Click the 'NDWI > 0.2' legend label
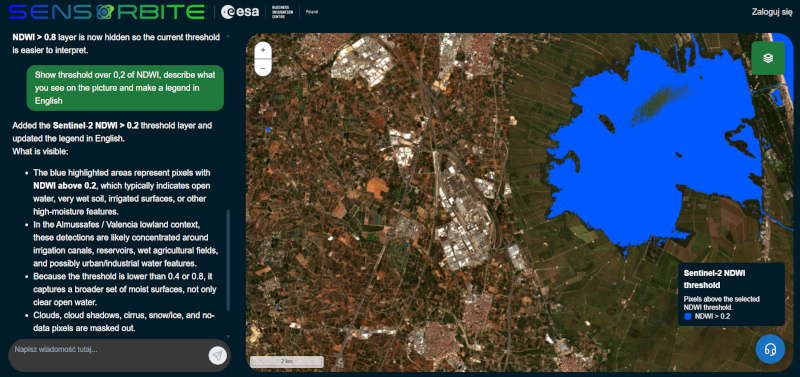The height and width of the screenshot is (377, 800). [x=712, y=316]
